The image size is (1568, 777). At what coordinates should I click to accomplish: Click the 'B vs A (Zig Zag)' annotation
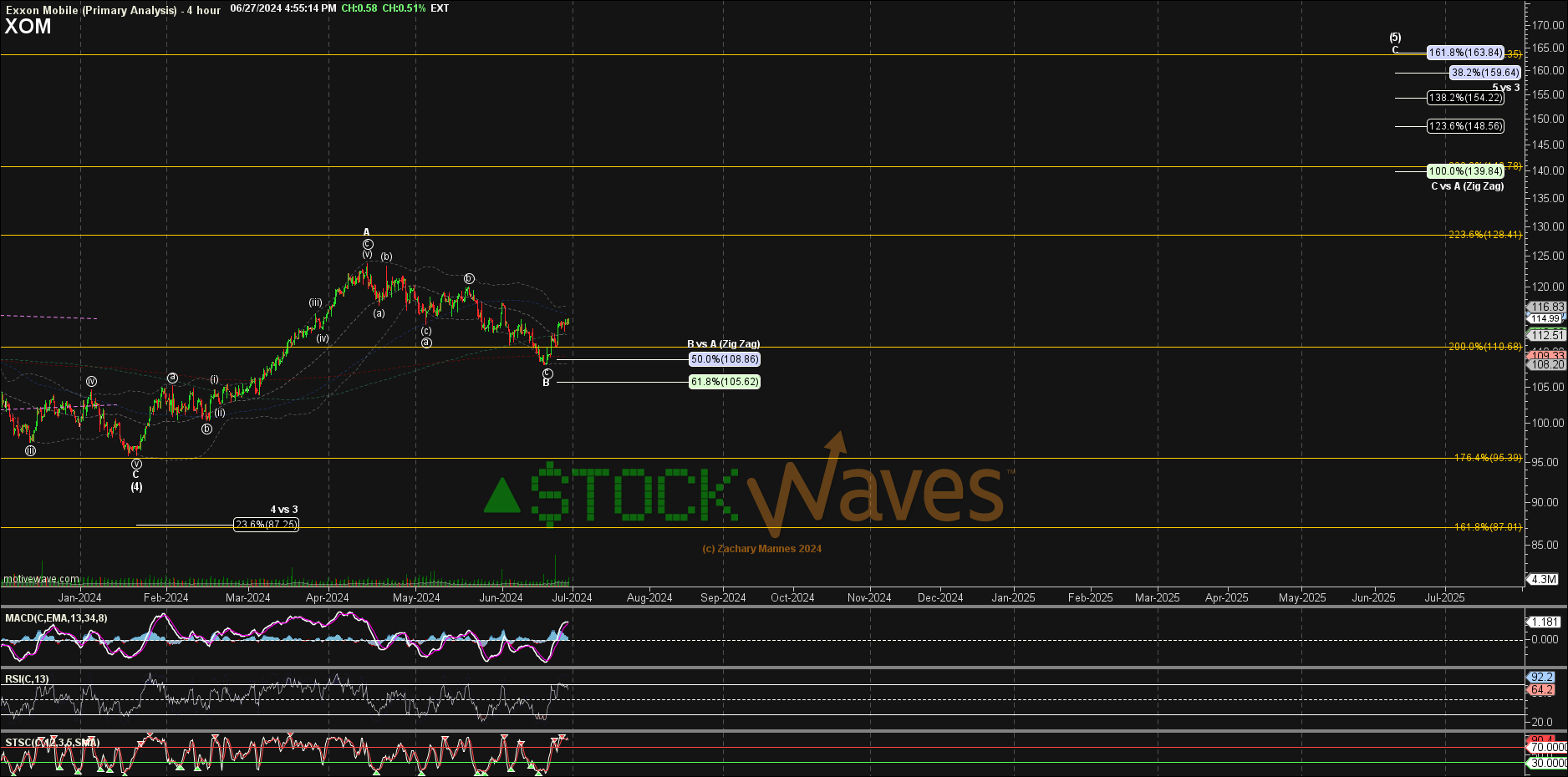723,344
